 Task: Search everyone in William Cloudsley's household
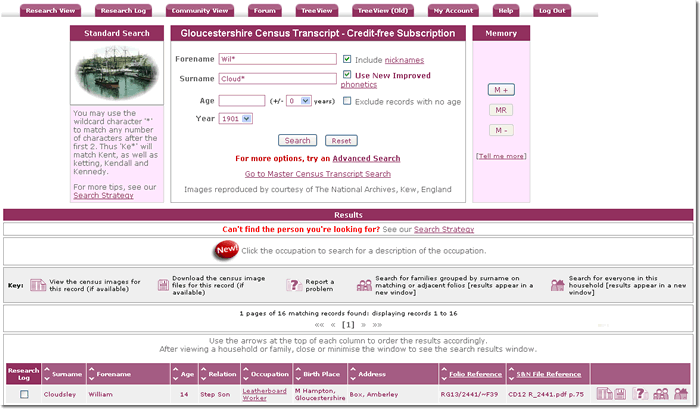click(681, 394)
